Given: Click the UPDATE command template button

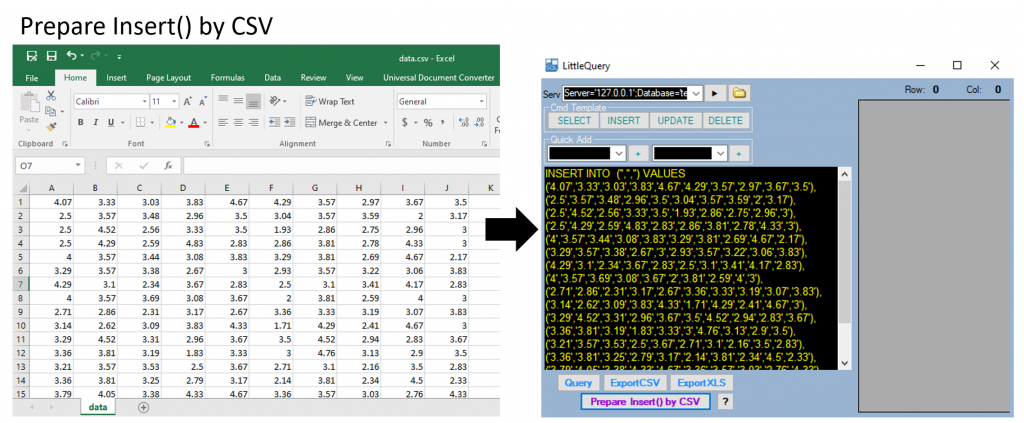Looking at the screenshot, I should (676, 121).
